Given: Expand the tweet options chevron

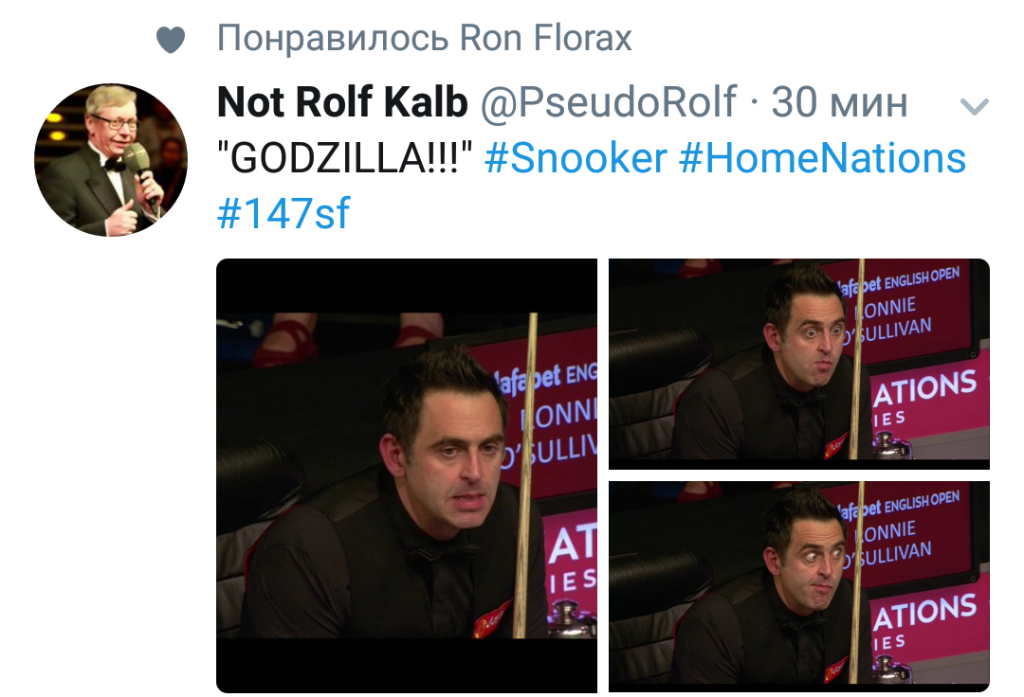Looking at the screenshot, I should (974, 106).
